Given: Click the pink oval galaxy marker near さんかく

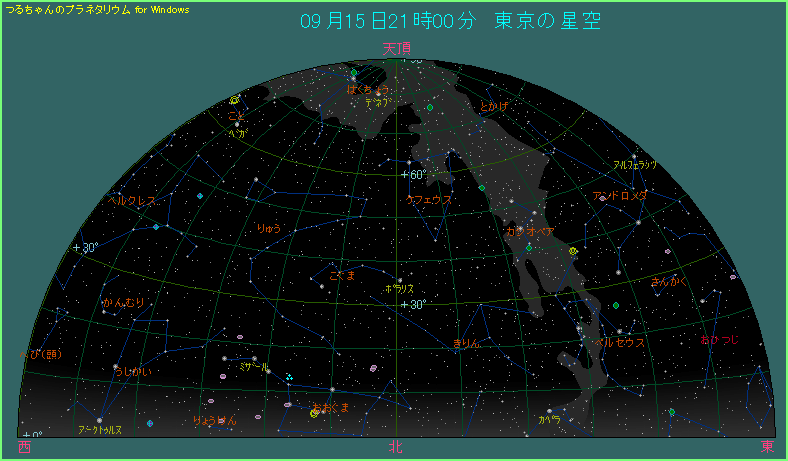Looking at the screenshot, I should [733, 277].
